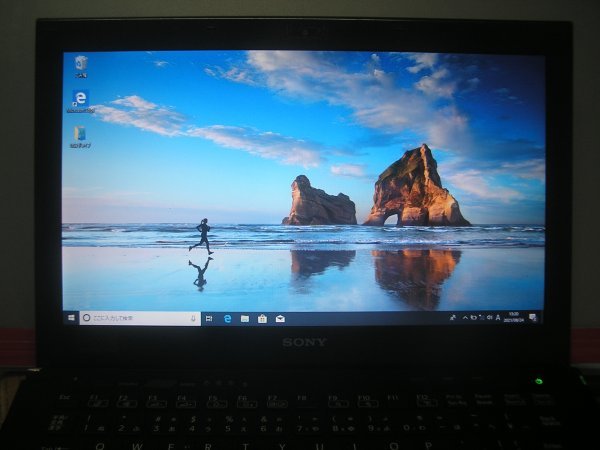Activate the microphone icon in search box

tap(193, 318)
